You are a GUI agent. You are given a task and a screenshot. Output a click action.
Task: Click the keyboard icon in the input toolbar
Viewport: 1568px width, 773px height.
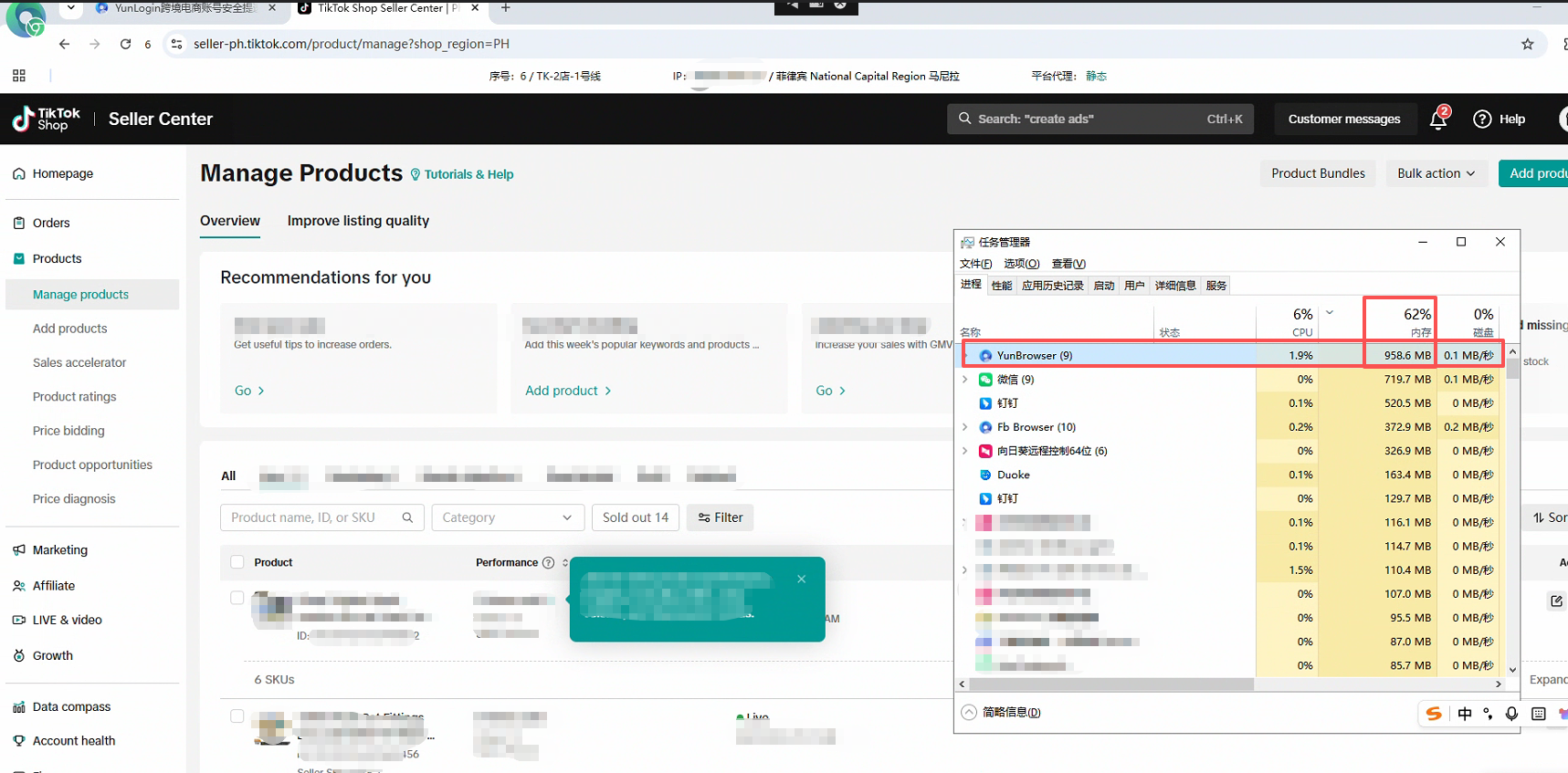click(x=1539, y=714)
